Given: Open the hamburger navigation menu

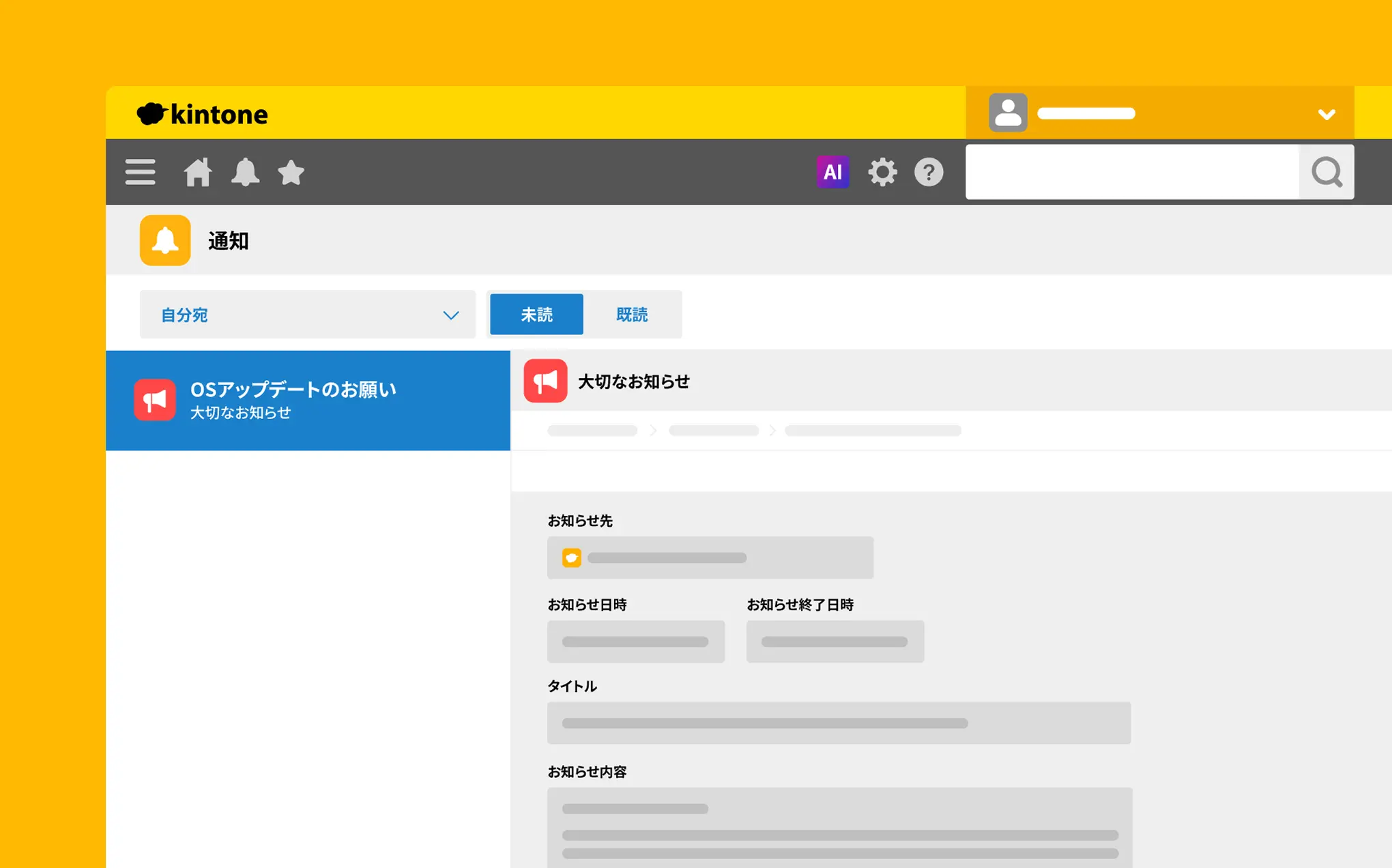Looking at the screenshot, I should [x=140, y=172].
